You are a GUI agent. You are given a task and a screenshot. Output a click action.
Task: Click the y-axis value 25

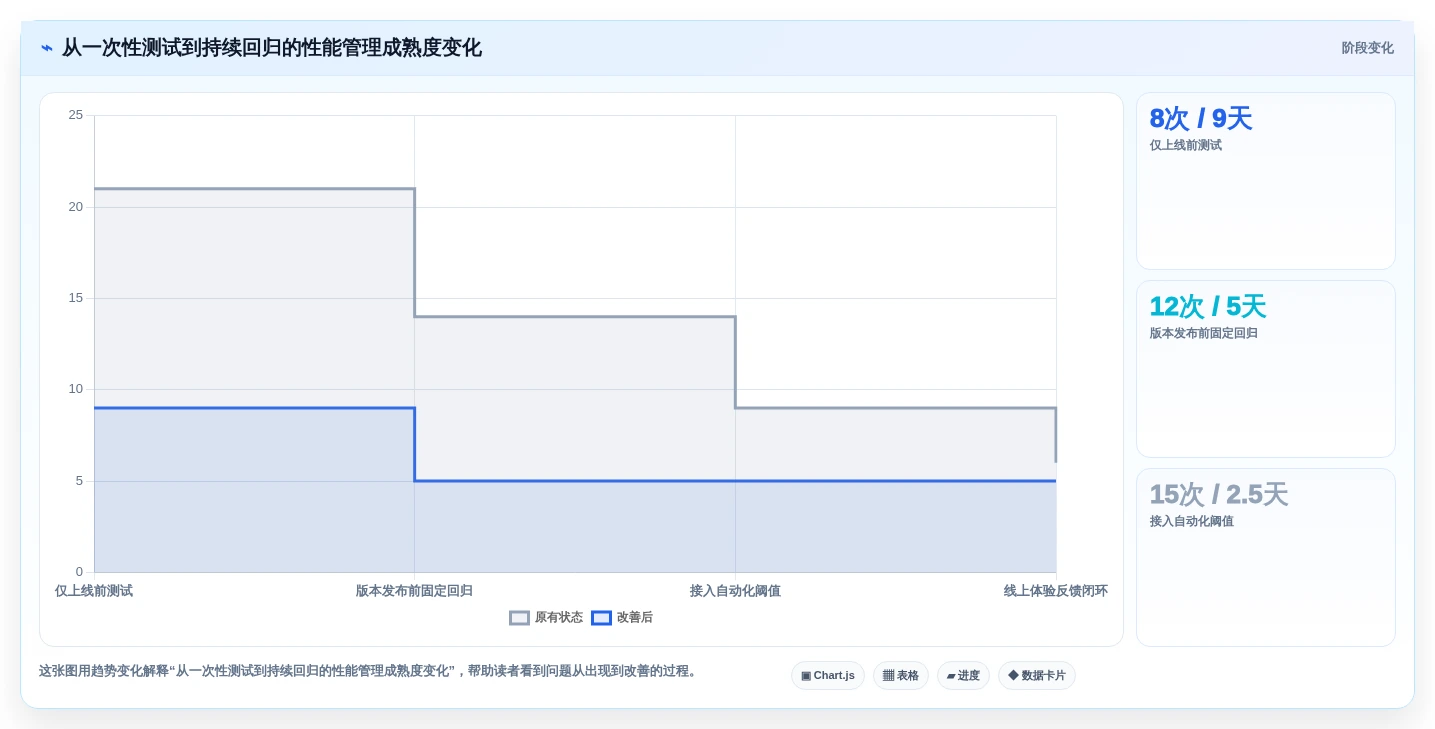click(76, 115)
